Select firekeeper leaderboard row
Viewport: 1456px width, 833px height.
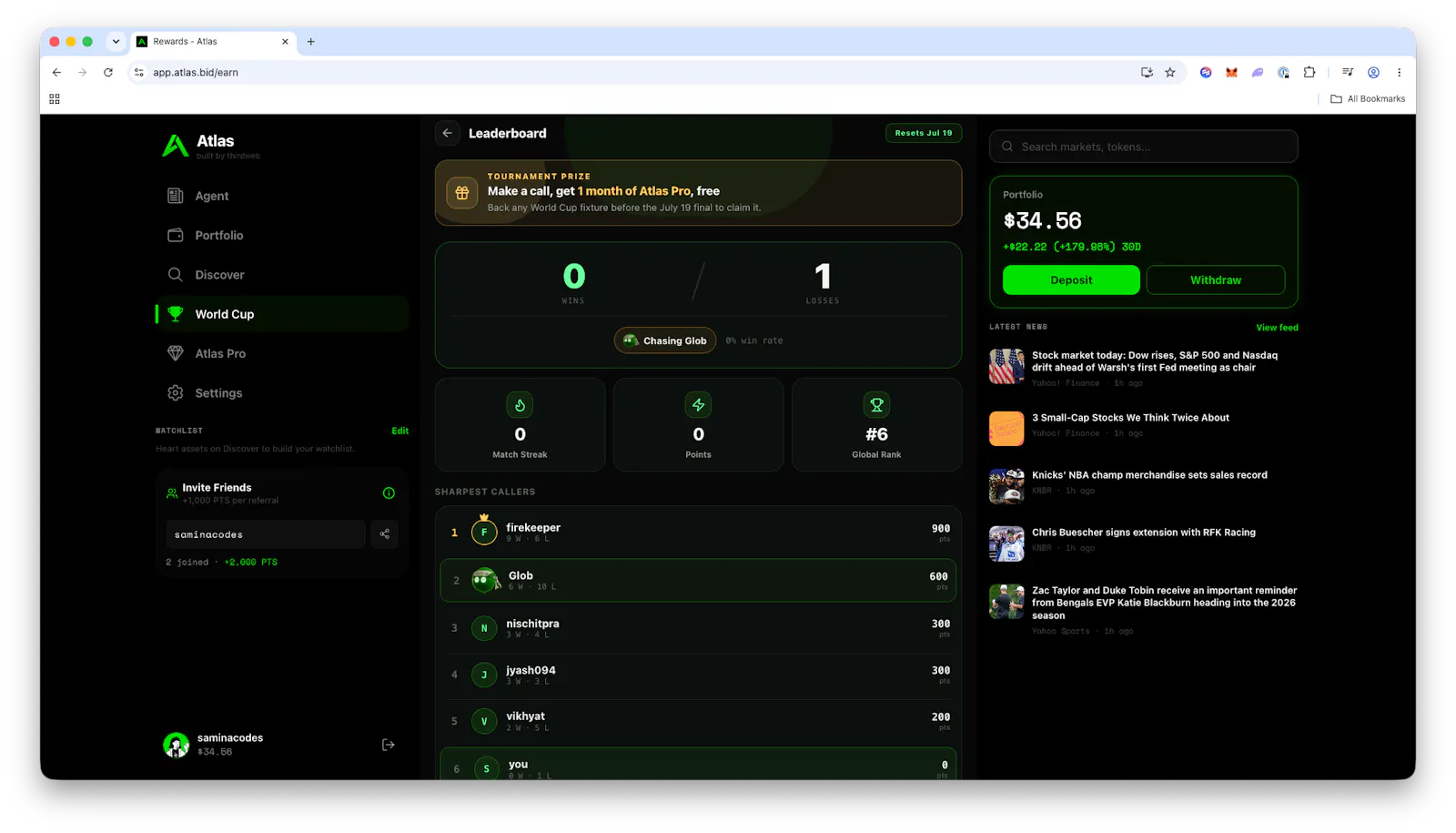pos(698,532)
